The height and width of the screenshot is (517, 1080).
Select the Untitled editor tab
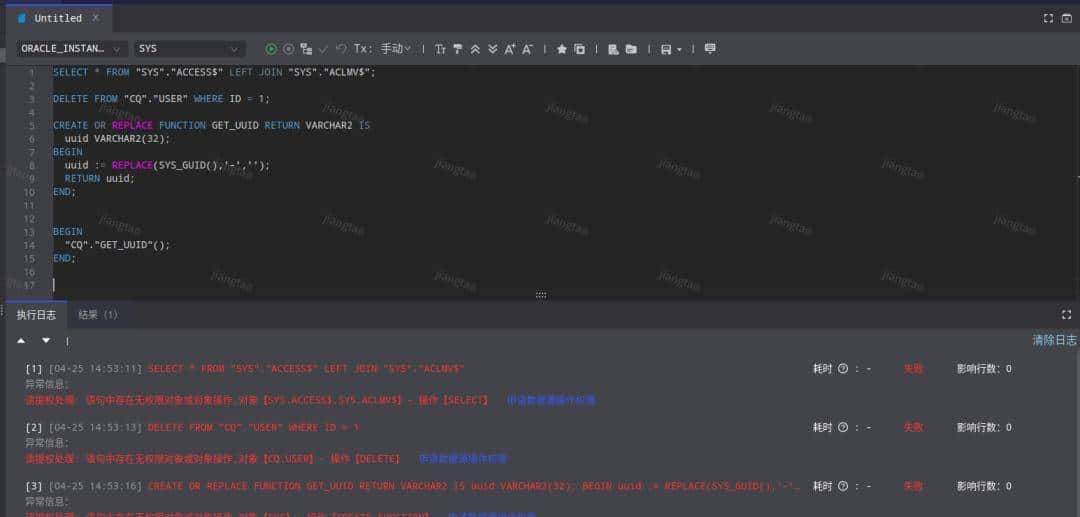point(58,18)
